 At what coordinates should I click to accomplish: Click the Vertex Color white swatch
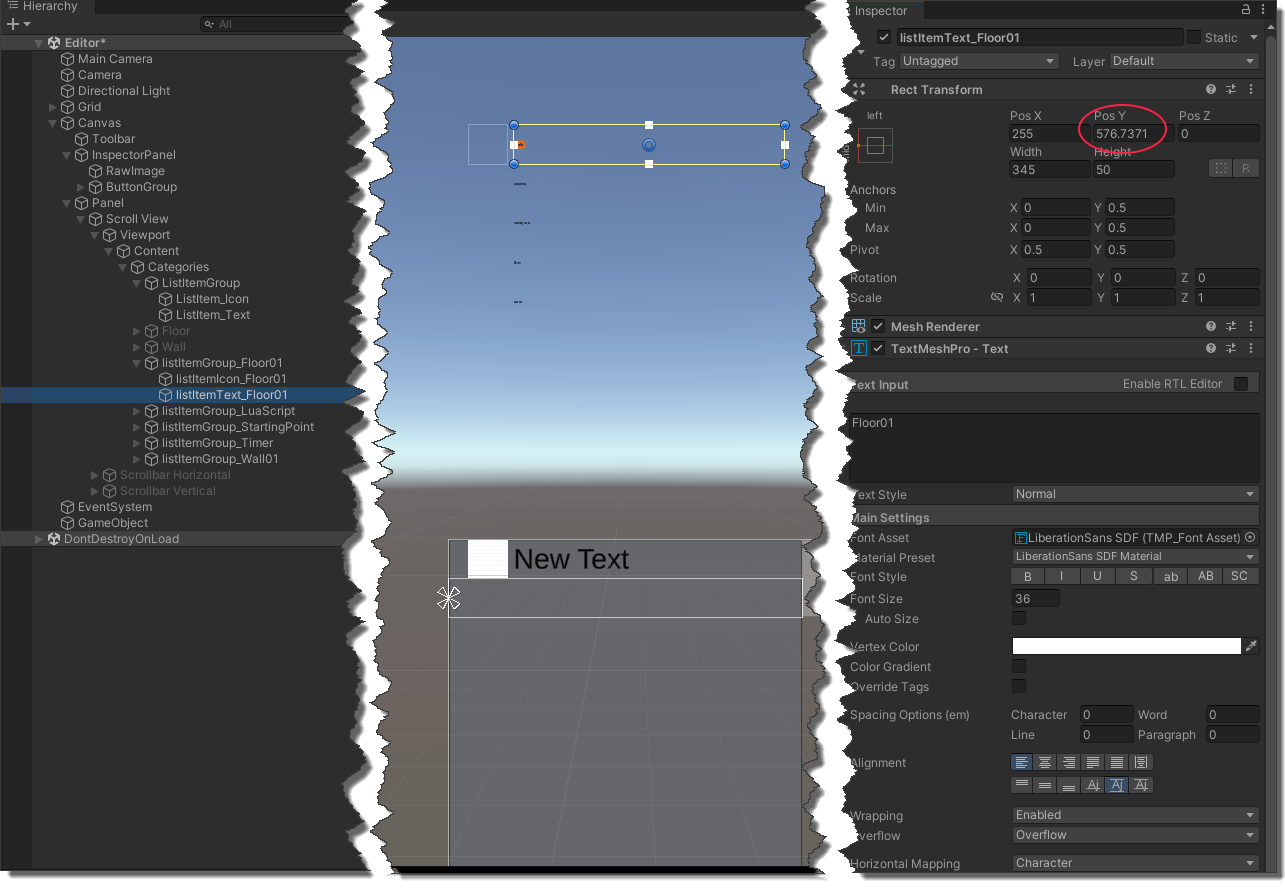click(x=1127, y=646)
